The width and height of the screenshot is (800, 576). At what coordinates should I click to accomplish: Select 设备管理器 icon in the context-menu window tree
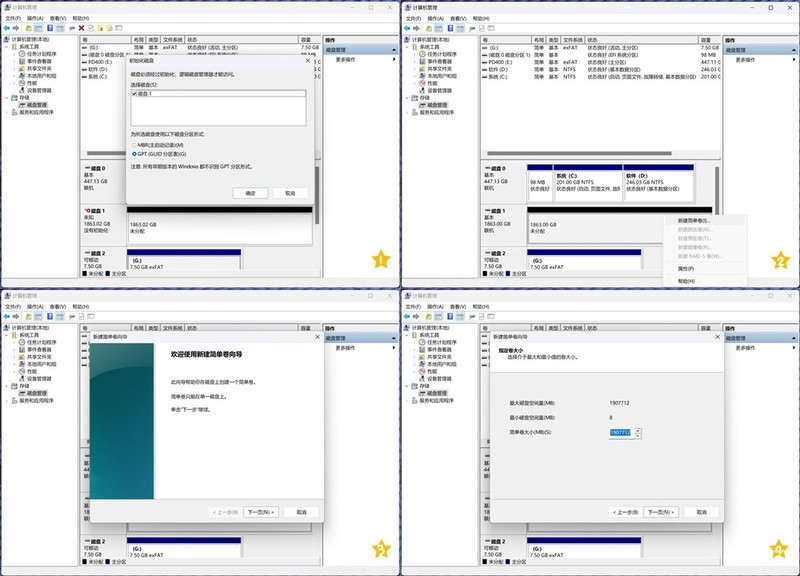422,90
